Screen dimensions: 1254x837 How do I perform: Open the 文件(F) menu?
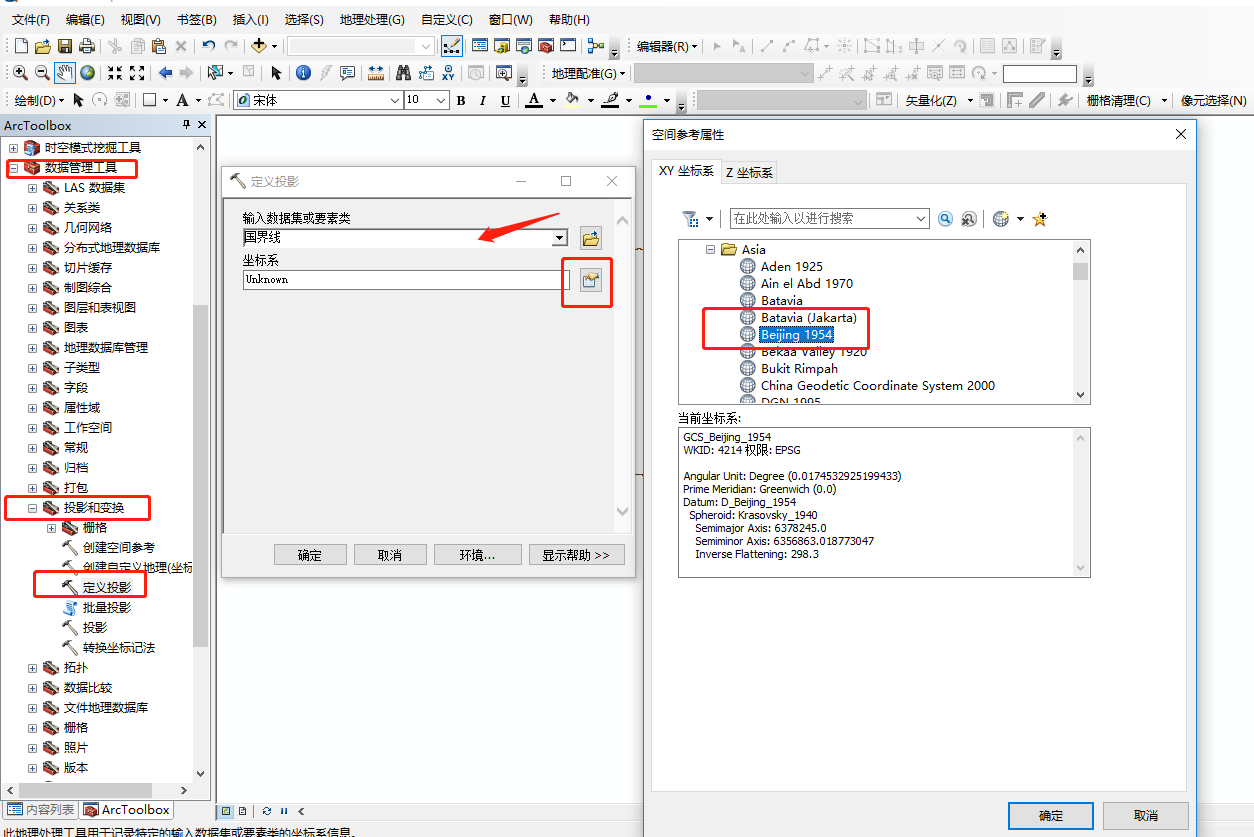[x=31, y=19]
